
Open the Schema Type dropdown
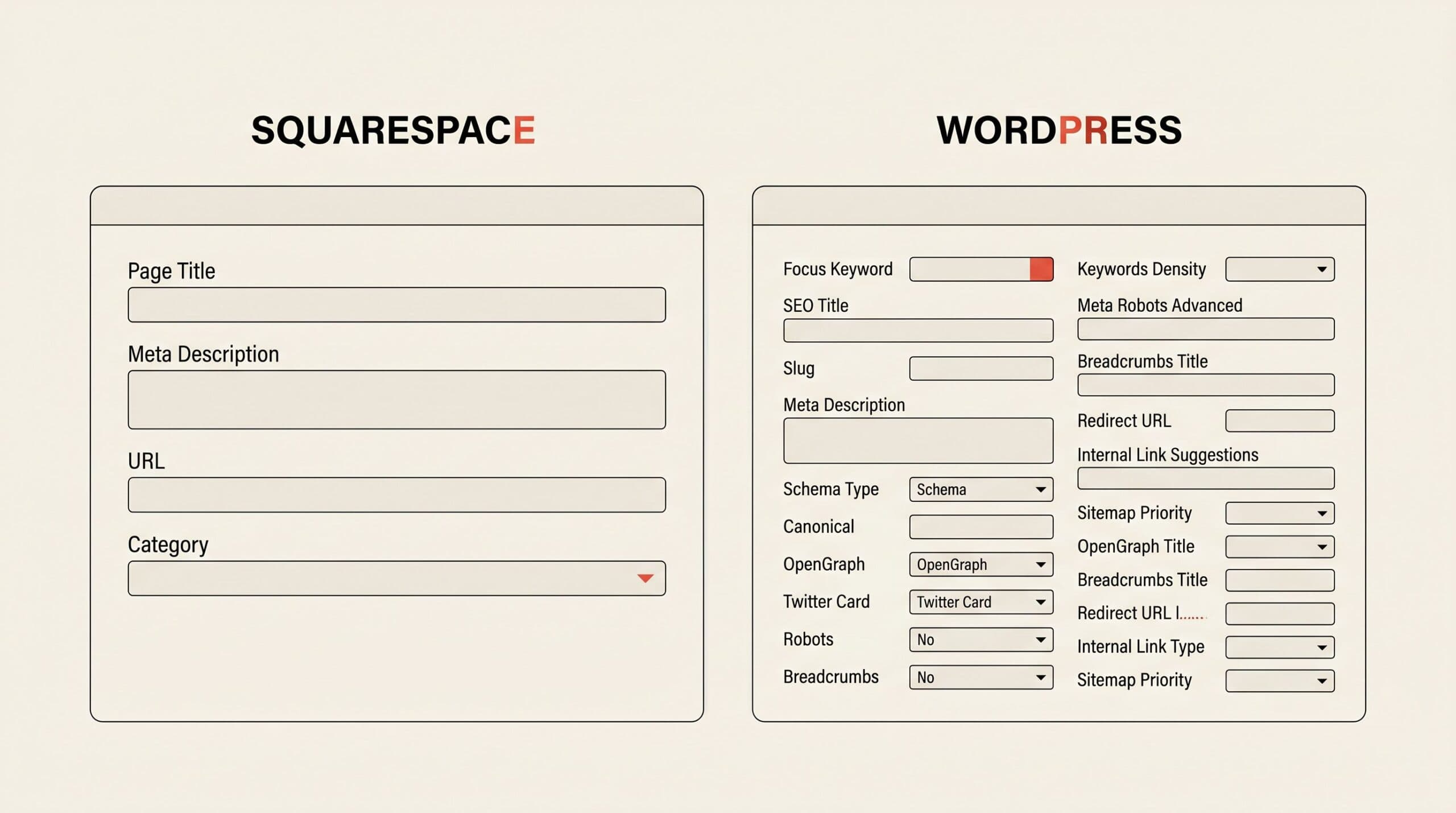point(981,489)
